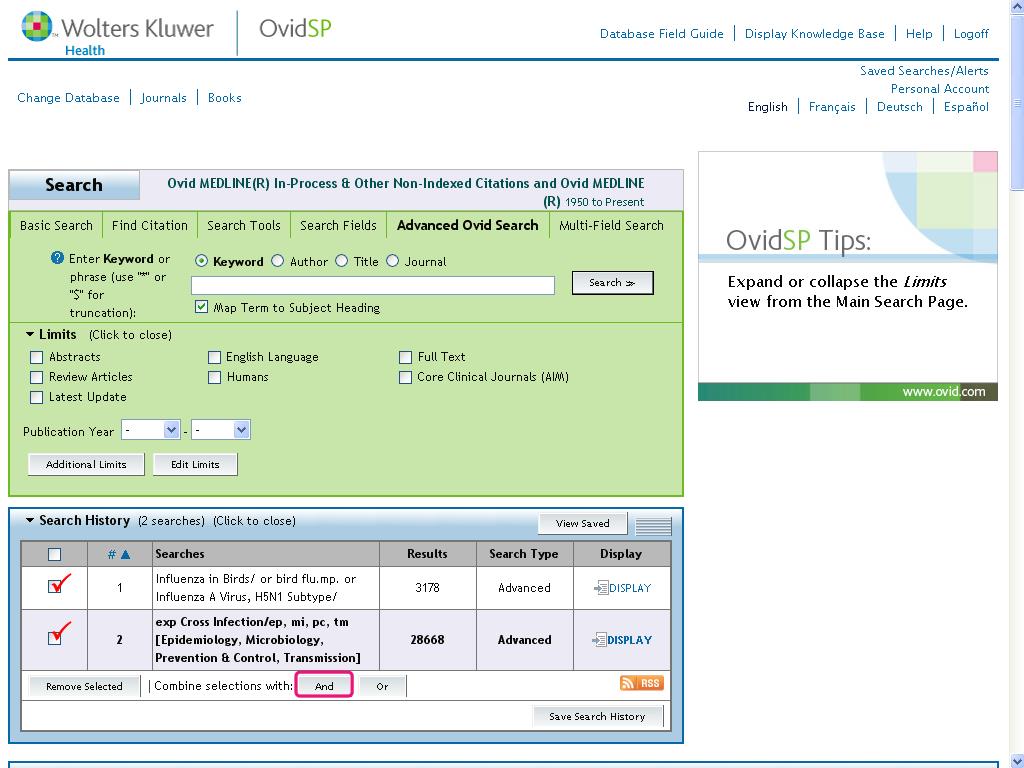Combine selections with Or
The image size is (1024, 768).
point(383,686)
